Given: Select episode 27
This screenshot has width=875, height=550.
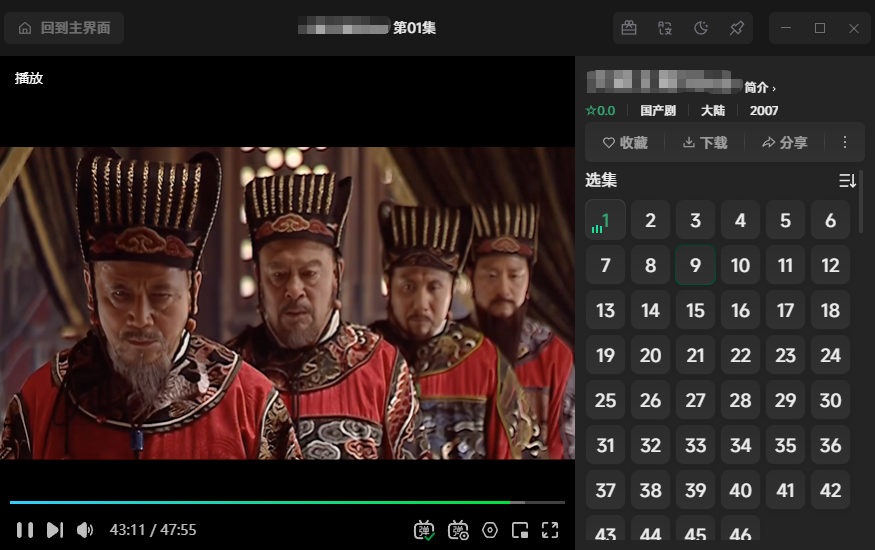Looking at the screenshot, I should (x=695, y=400).
